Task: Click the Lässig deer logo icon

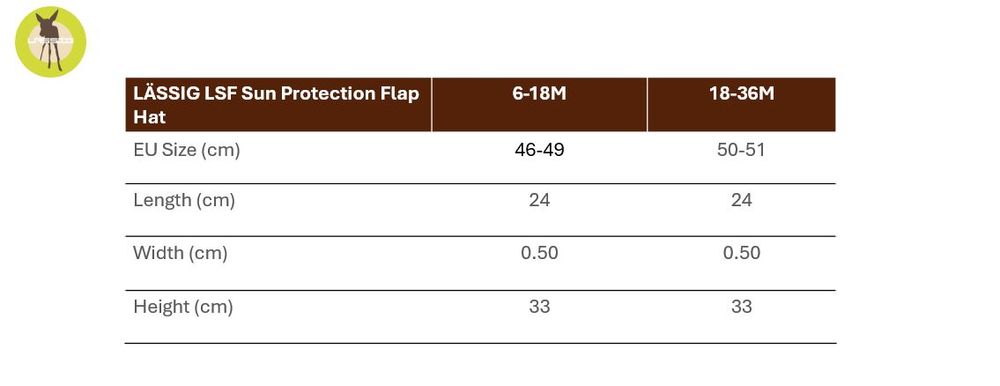Action: [x=50, y=41]
